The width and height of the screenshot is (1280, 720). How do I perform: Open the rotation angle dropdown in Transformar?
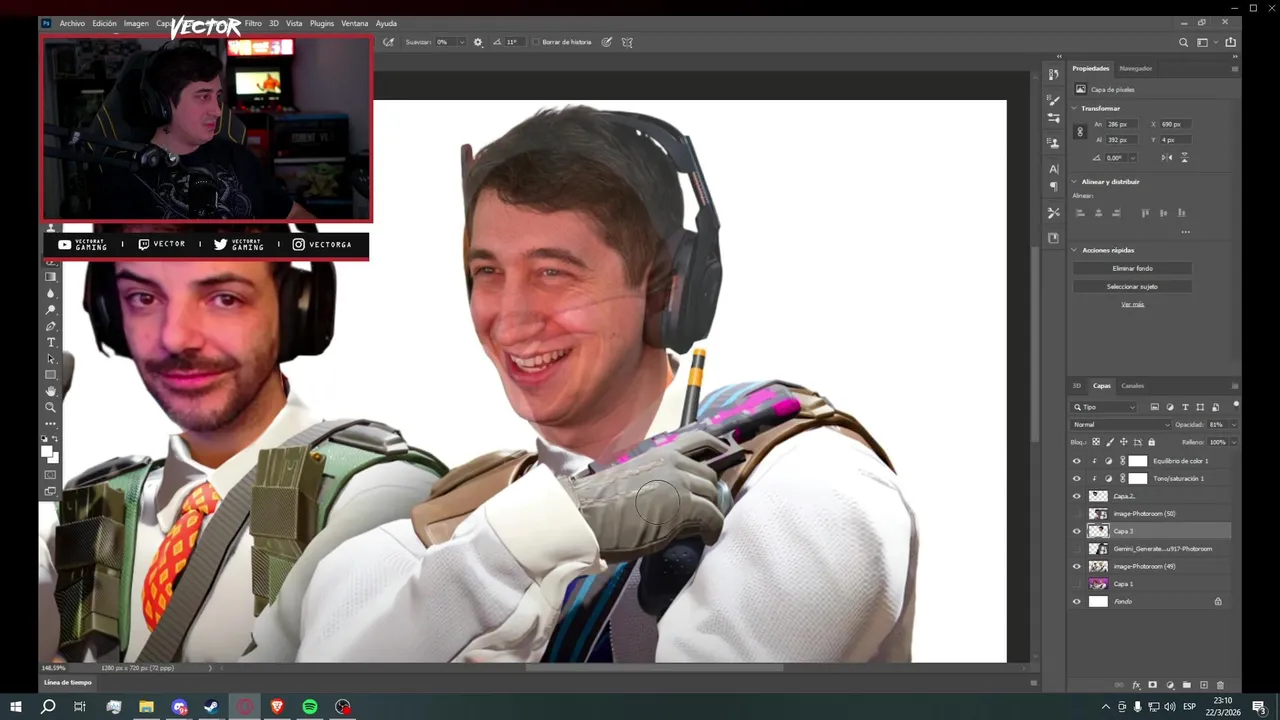[x=1132, y=158]
